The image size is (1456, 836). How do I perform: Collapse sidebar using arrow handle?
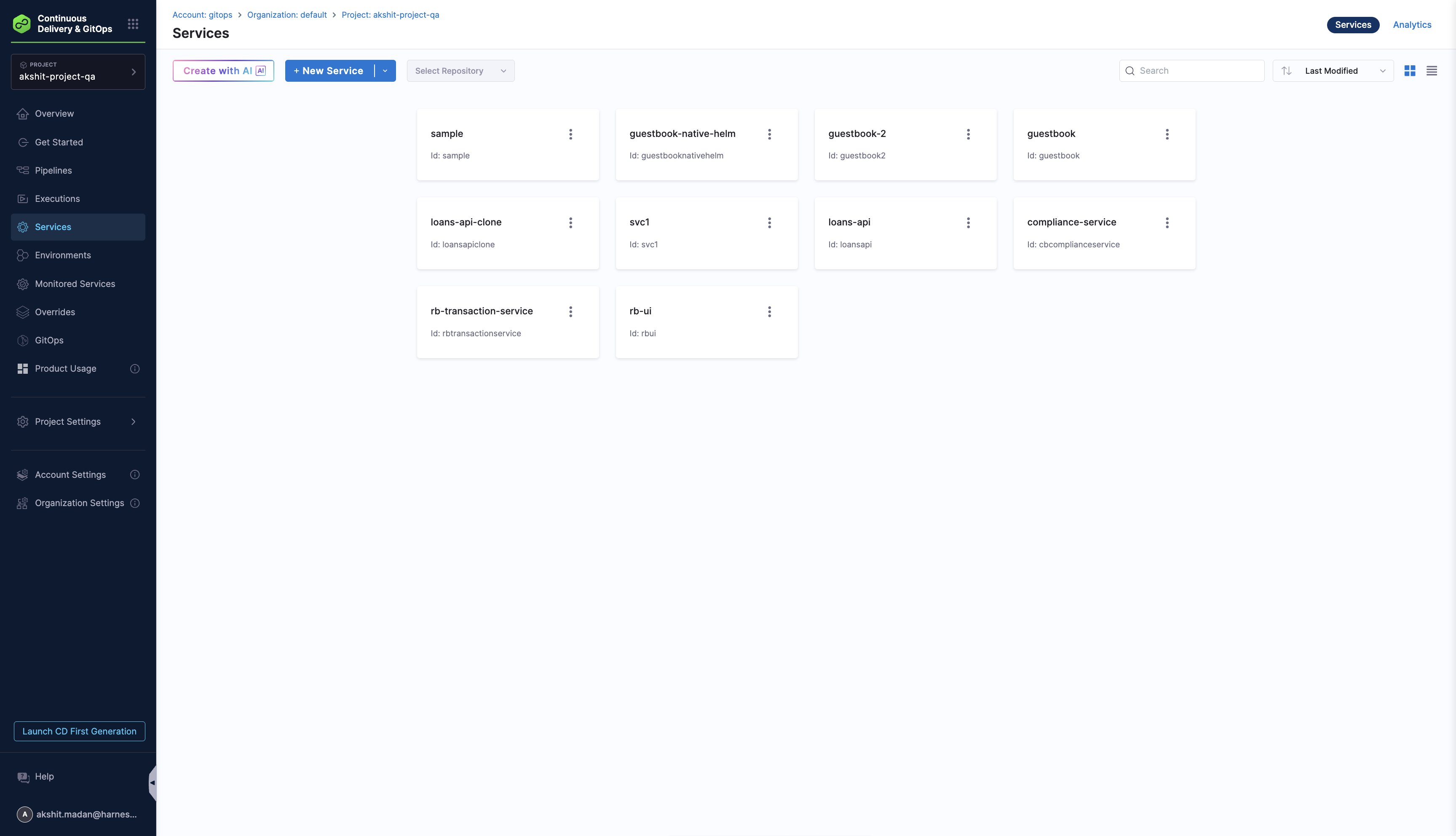[152, 782]
